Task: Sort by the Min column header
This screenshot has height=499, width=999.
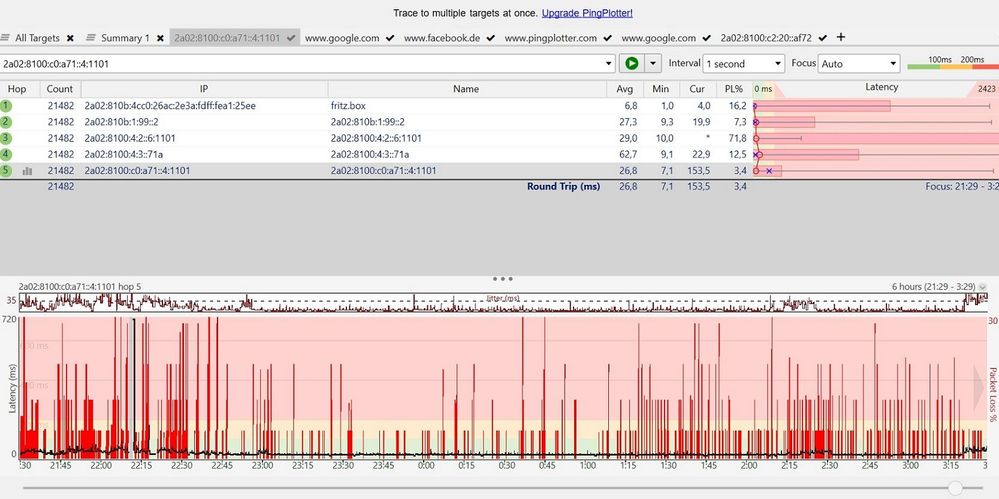Action: 661,89
